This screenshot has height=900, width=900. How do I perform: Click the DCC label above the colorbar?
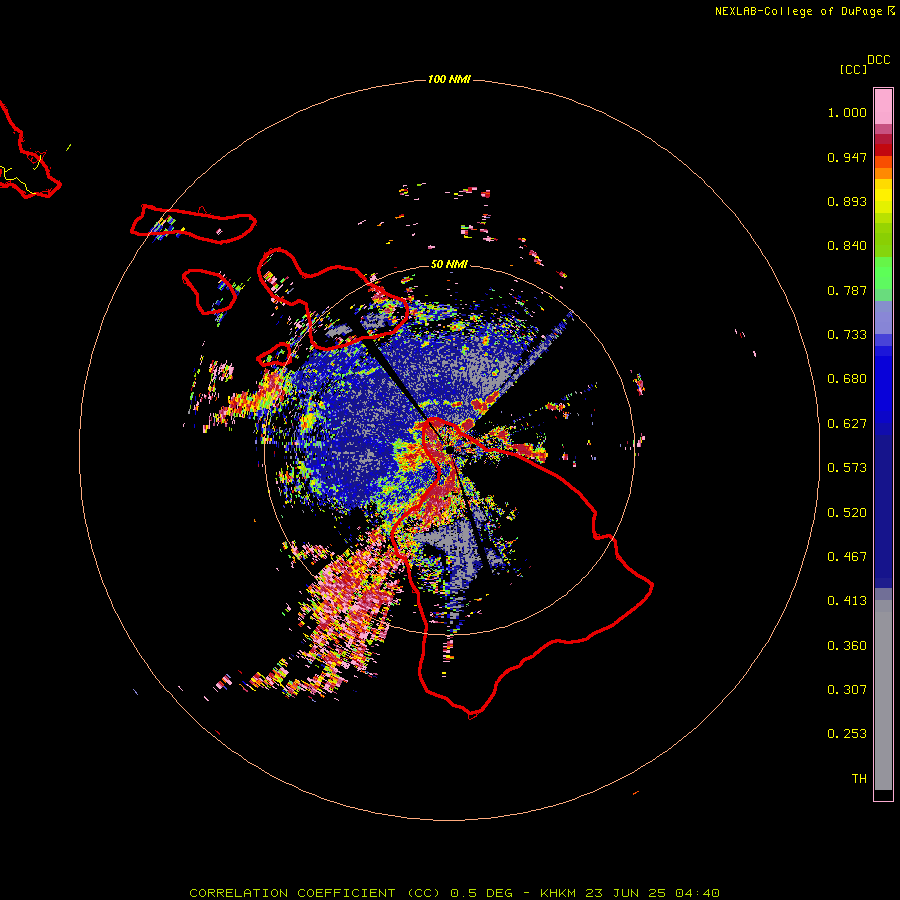click(x=878, y=60)
